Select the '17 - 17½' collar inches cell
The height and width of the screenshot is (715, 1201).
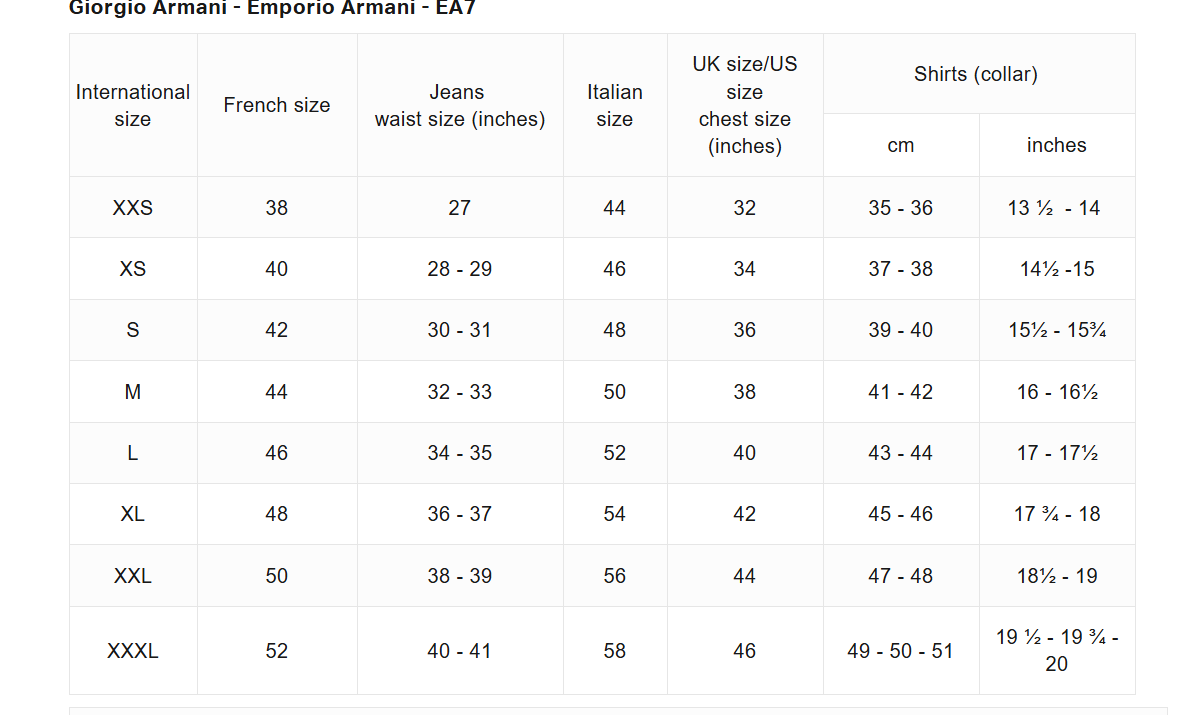(x=1057, y=453)
